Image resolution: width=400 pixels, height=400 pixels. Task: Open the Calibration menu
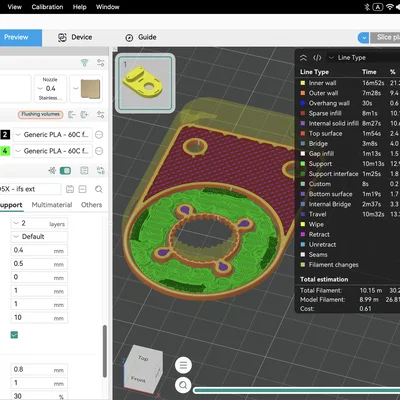tap(47, 7)
